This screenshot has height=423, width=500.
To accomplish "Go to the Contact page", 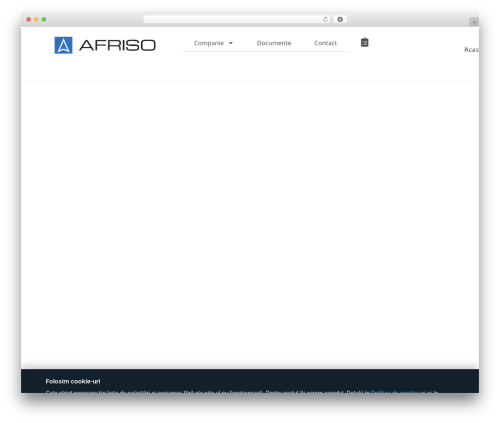I will click(x=325, y=43).
